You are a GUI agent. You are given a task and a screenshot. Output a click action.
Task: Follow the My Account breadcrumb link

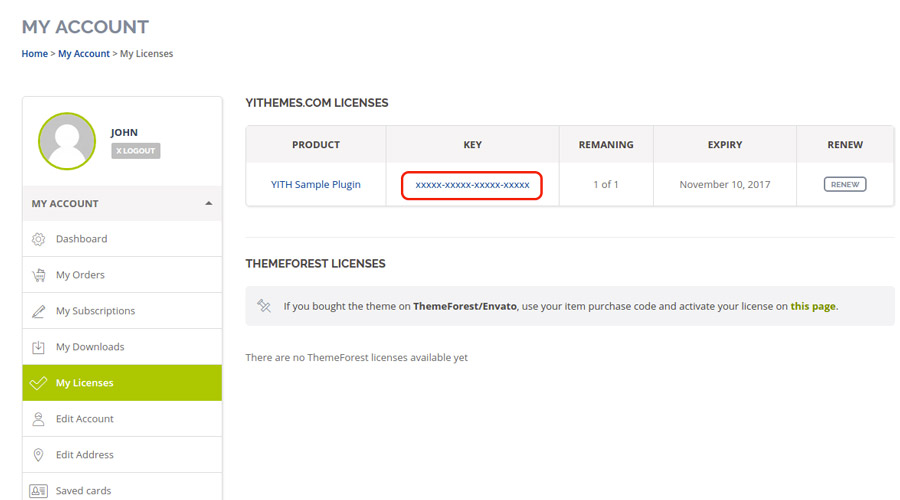pyautogui.click(x=84, y=53)
